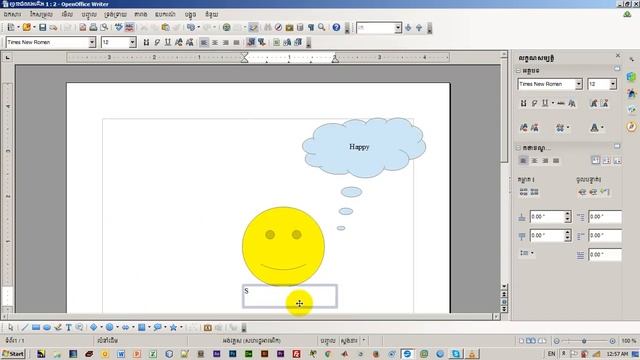640x360 pixels.
Task: Click the insert mode field in the status bar
Action: (328, 340)
